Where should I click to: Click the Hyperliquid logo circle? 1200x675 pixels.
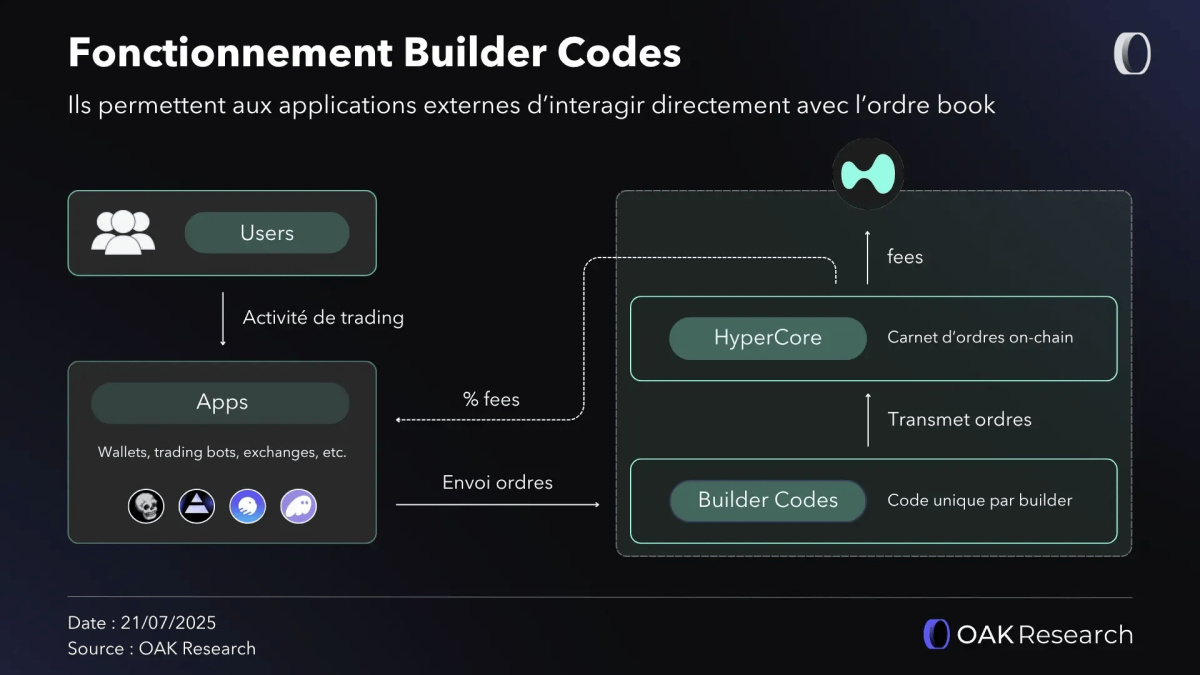point(868,174)
